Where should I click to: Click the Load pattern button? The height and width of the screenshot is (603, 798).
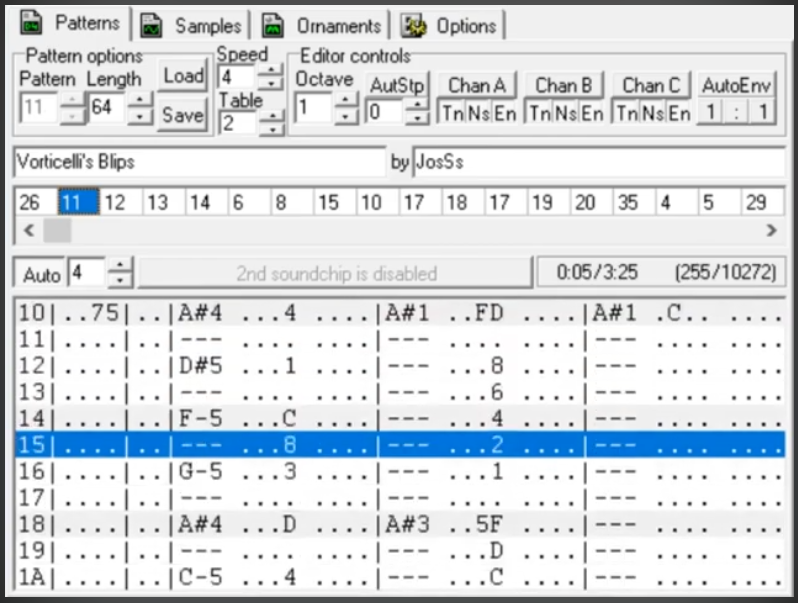coord(183,76)
